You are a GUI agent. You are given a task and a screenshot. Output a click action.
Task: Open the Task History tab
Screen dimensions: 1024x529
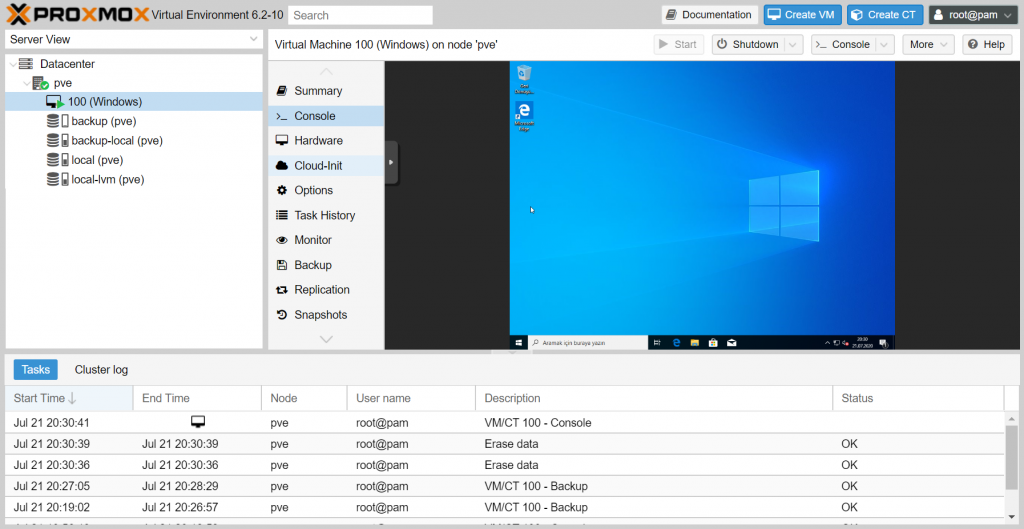point(326,216)
